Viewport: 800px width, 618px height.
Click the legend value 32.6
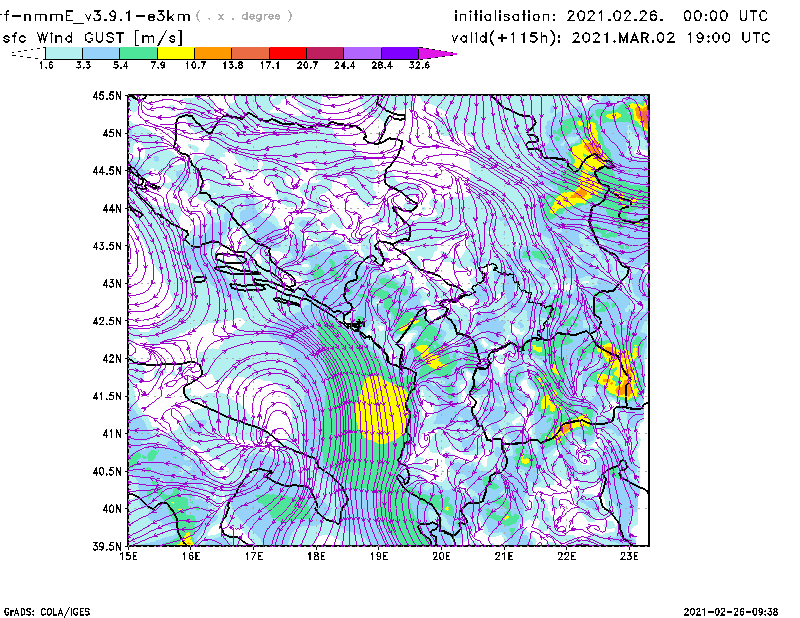click(x=419, y=65)
